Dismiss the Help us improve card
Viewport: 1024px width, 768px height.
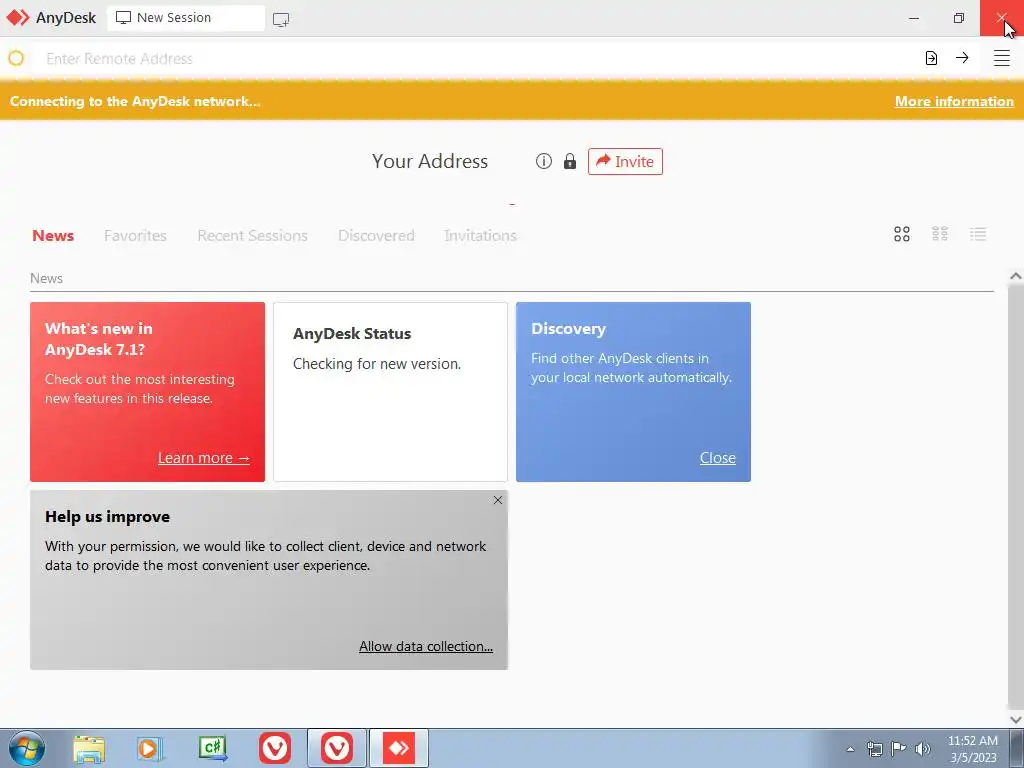(x=498, y=500)
